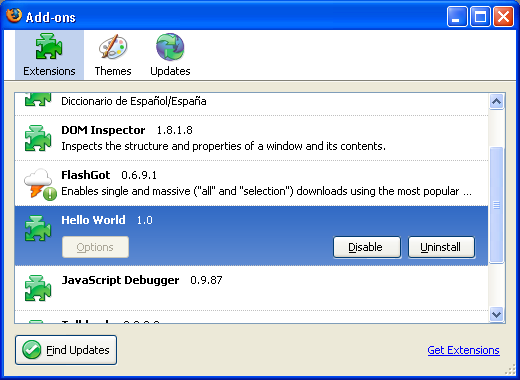Click the vertical scrollbar thumb
The height and width of the screenshot is (380, 520).
click(497, 205)
